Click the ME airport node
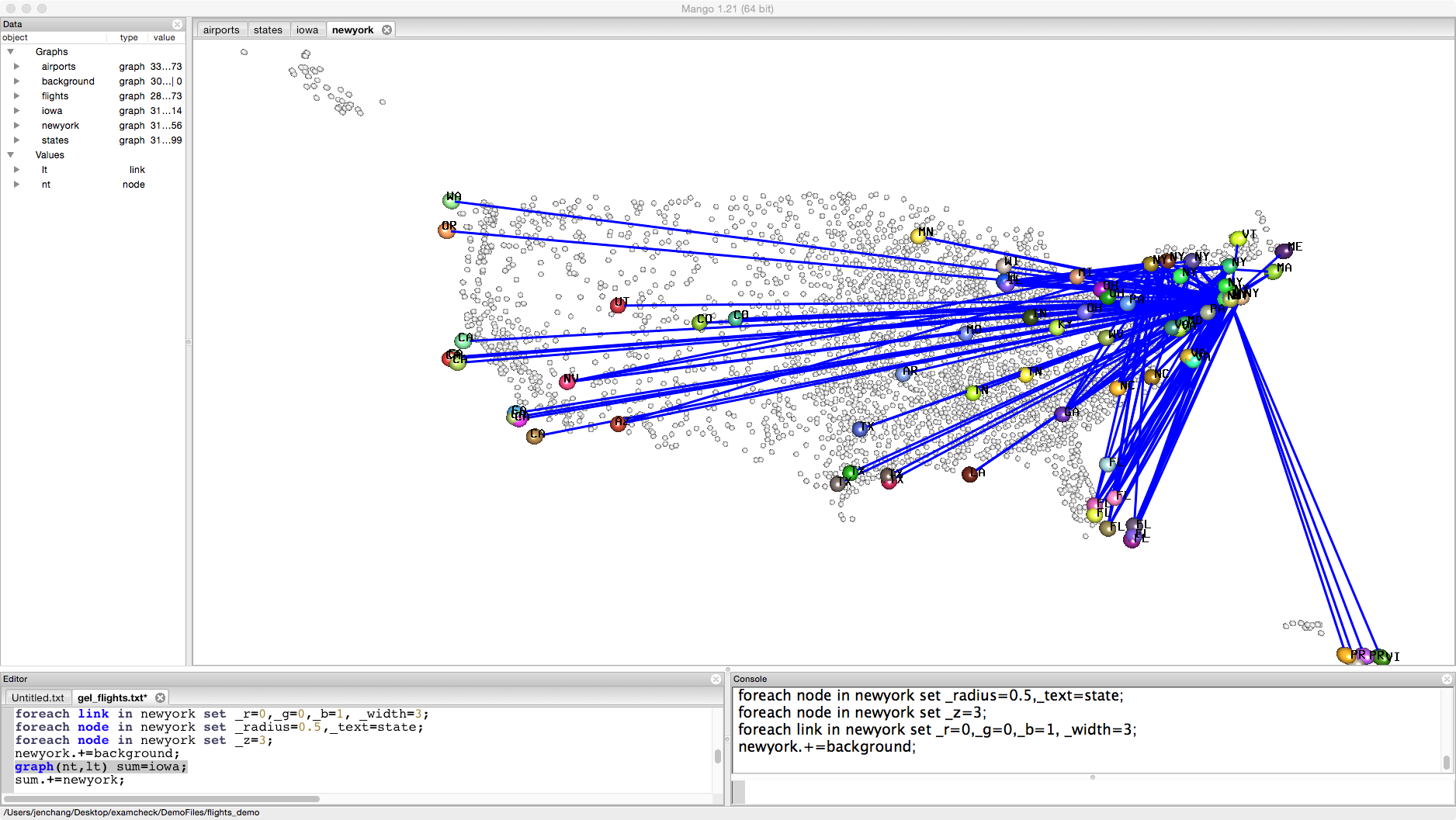The image size is (1456, 820). [x=1283, y=251]
